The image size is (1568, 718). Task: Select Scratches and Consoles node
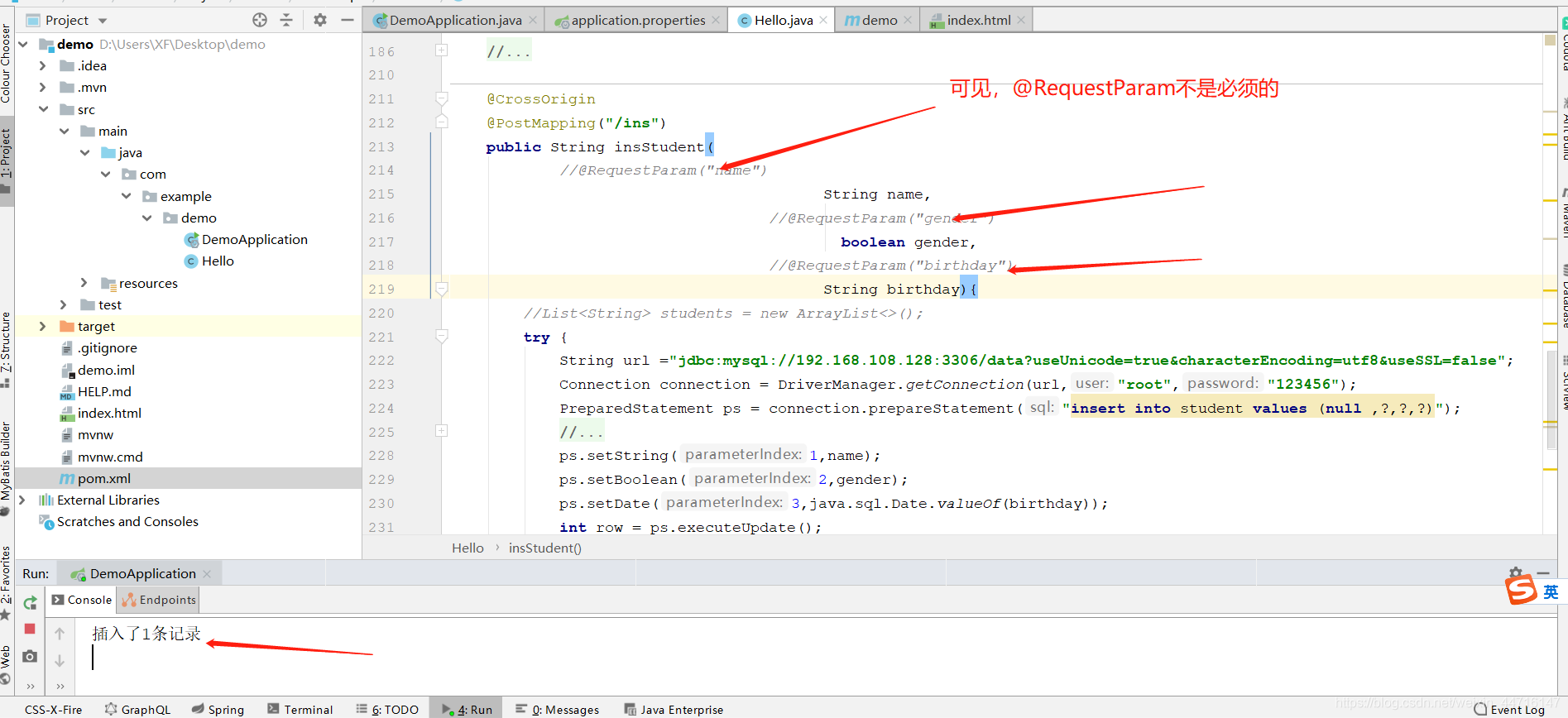coord(118,521)
